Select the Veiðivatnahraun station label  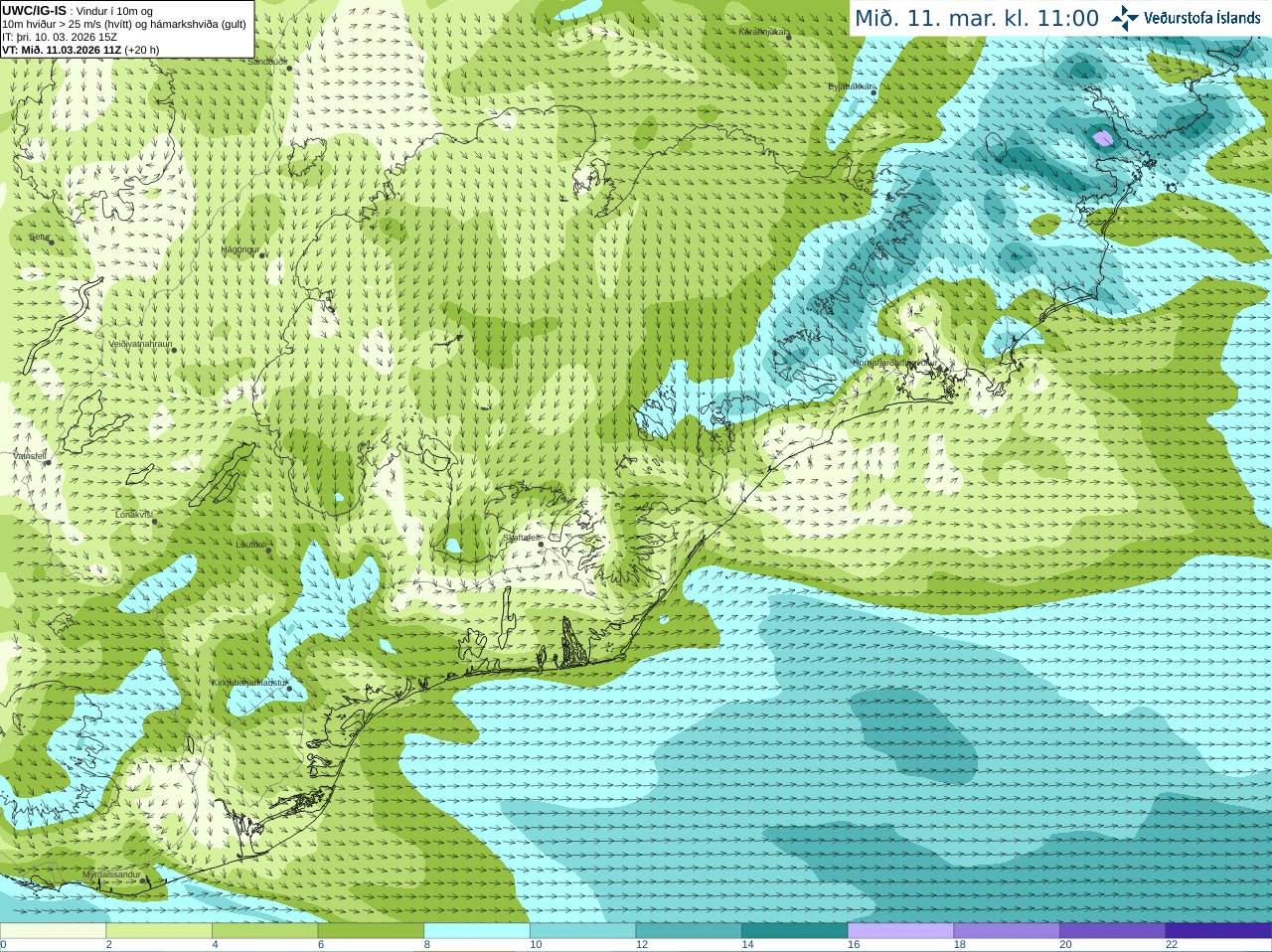tap(140, 345)
